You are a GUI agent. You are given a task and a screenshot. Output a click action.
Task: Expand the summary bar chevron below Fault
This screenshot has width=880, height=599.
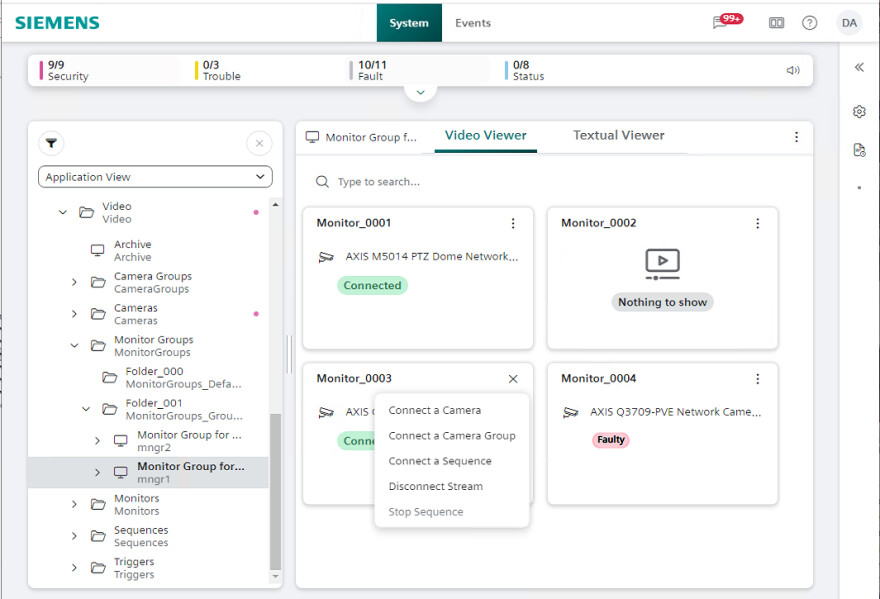pyautogui.click(x=420, y=92)
